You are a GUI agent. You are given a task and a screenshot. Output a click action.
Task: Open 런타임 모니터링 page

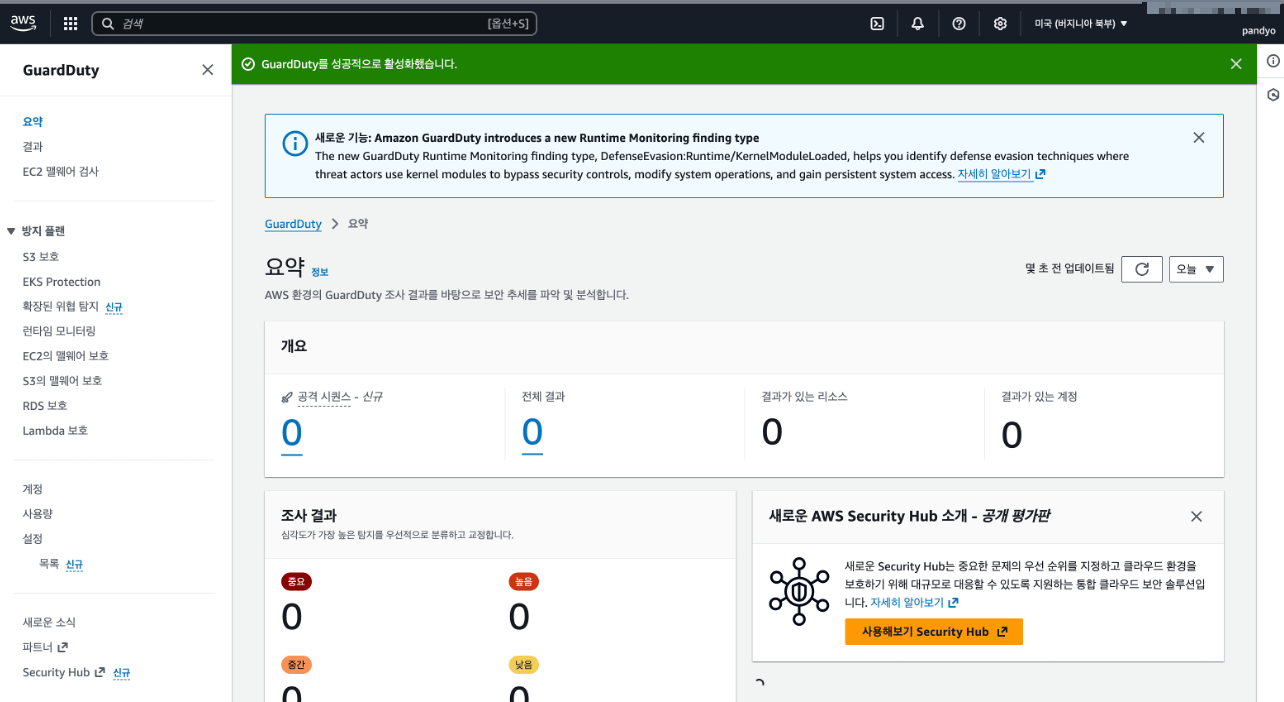click(x=59, y=331)
